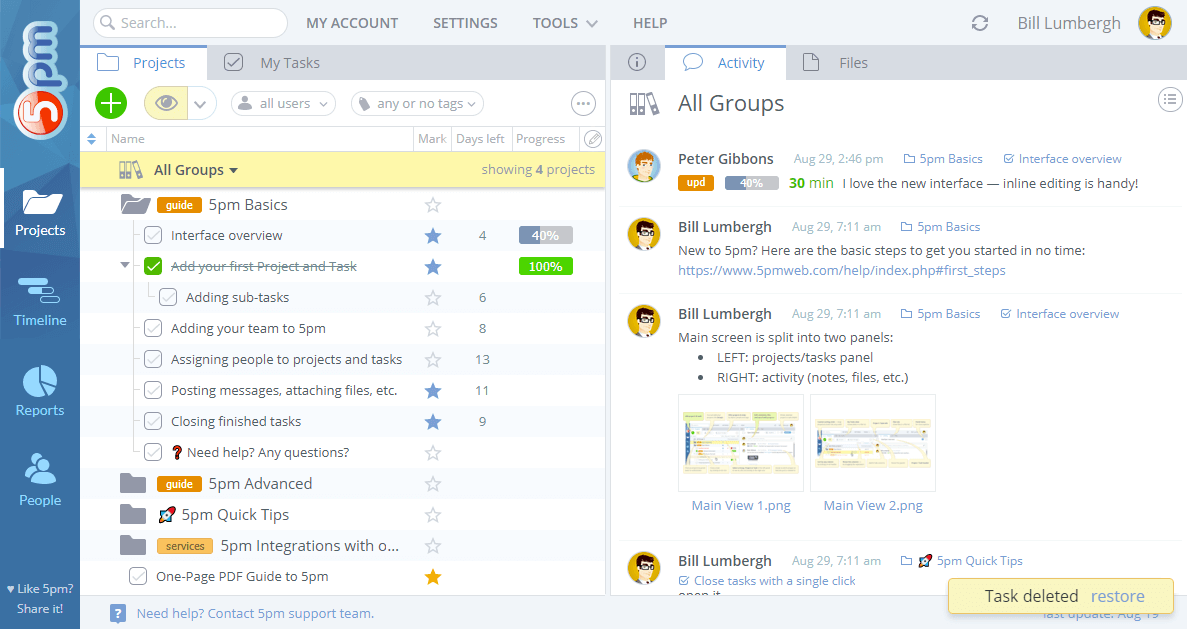This screenshot has height=629, width=1187.
Task: Switch activity panel to compact list view icon
Action: click(1170, 99)
